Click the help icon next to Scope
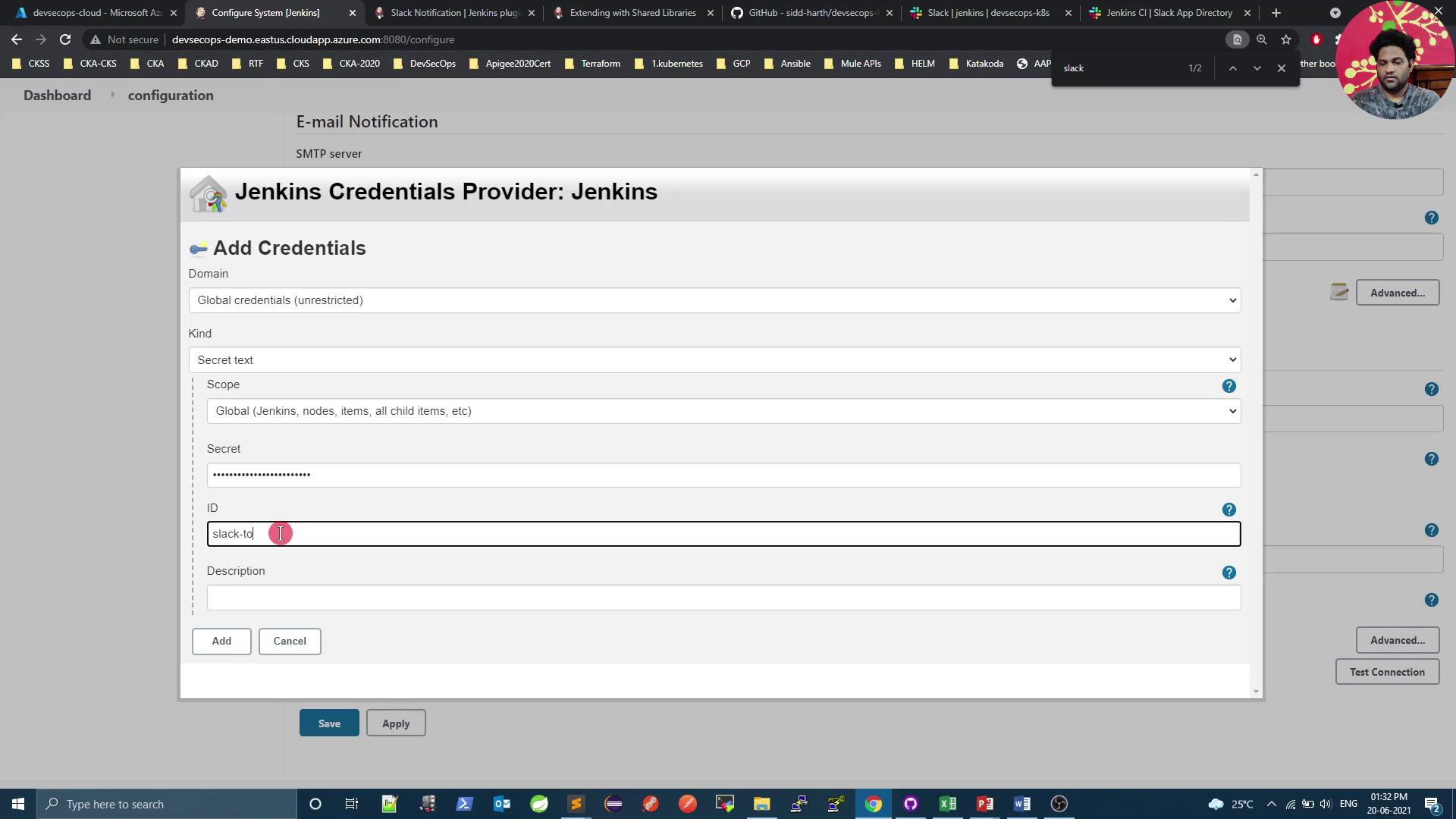 (1228, 387)
